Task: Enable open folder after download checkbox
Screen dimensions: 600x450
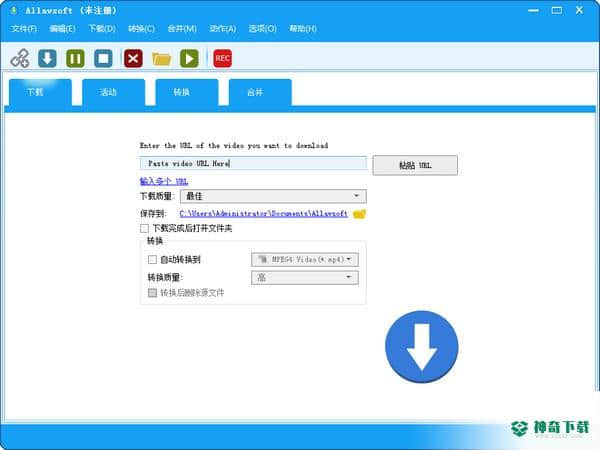Action: pyautogui.click(x=144, y=228)
